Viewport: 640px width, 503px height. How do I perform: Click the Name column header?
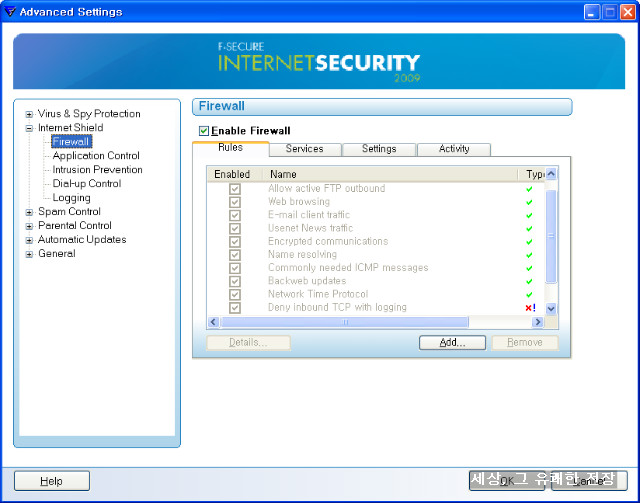tap(390, 174)
